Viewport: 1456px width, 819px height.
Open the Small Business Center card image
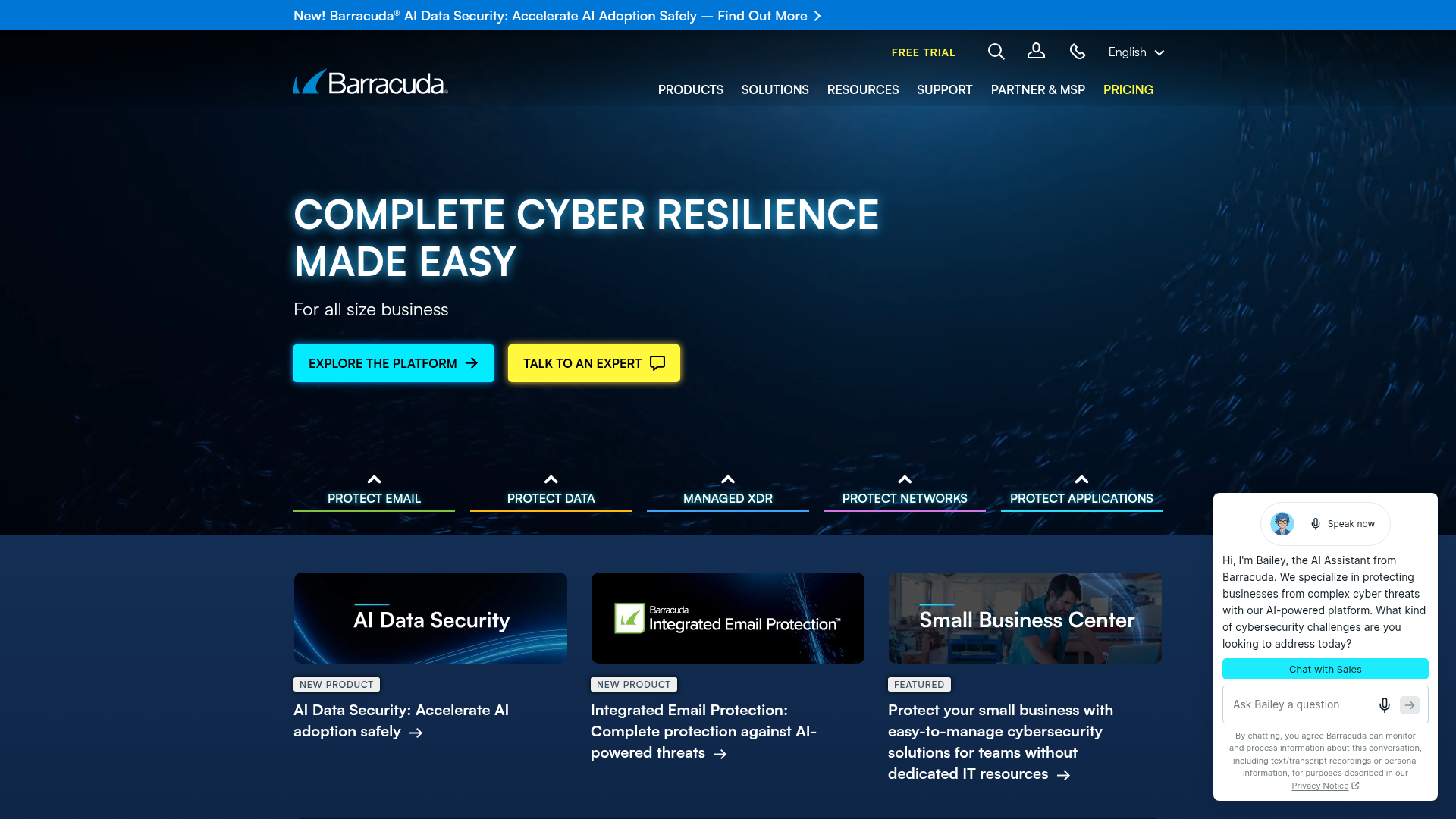[1025, 618]
